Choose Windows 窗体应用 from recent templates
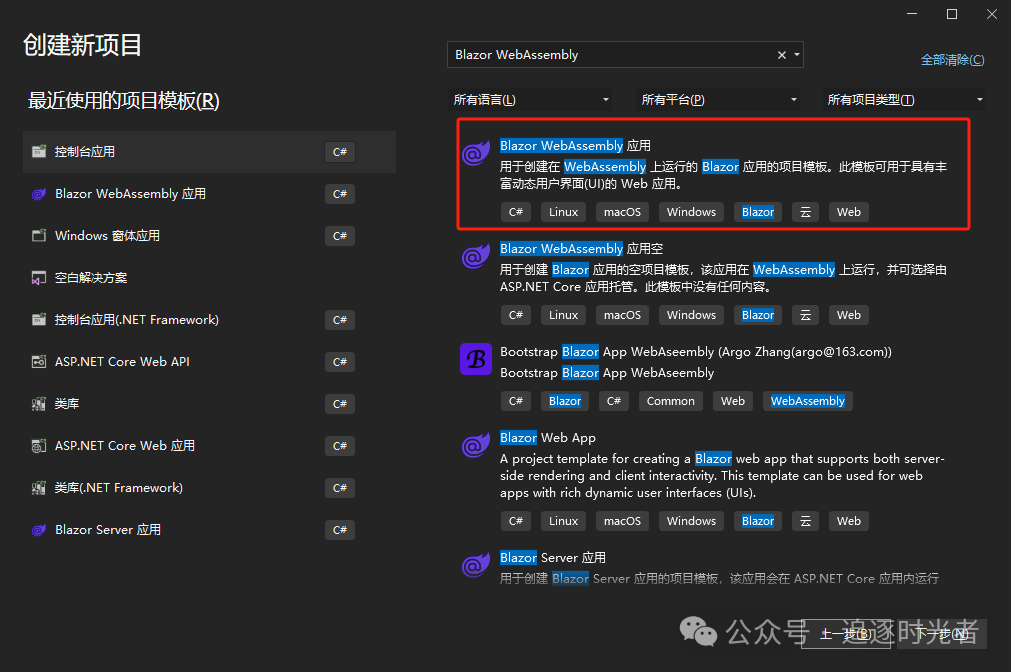 (x=210, y=235)
